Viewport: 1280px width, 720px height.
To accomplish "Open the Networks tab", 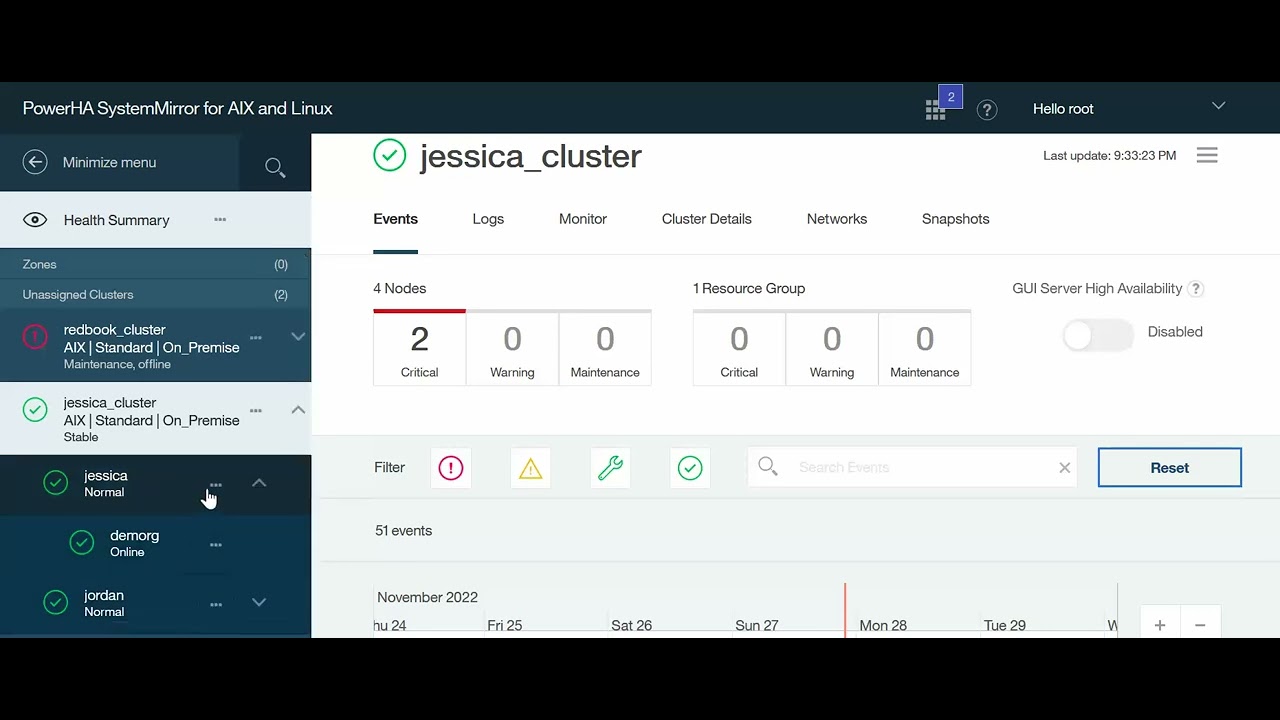I will click(x=837, y=219).
